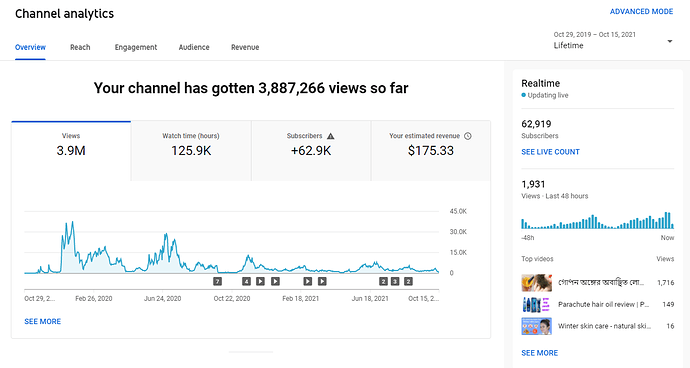Select the Lifetime date range text

pos(568,45)
